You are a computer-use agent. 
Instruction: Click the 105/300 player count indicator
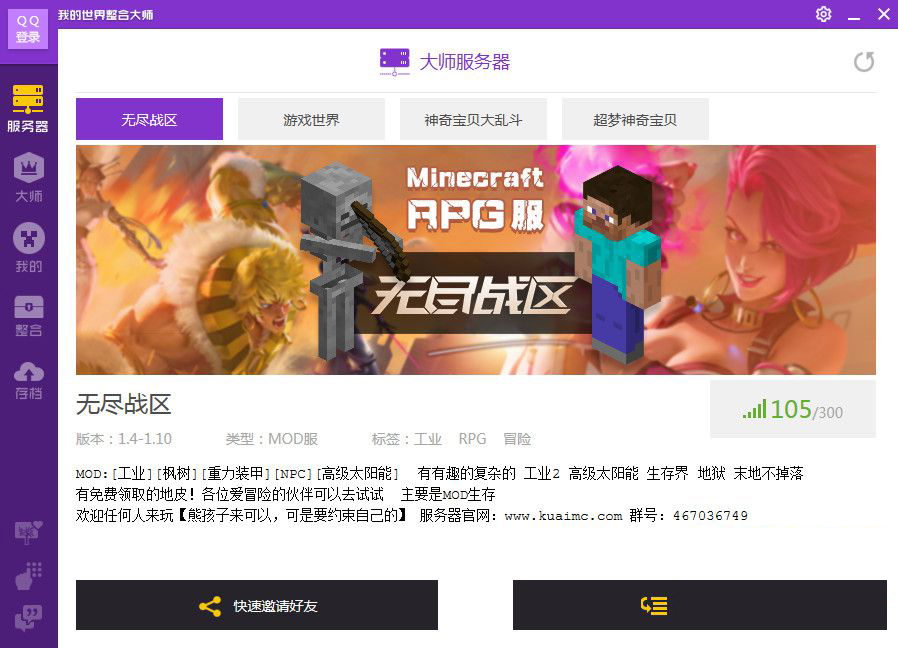793,409
